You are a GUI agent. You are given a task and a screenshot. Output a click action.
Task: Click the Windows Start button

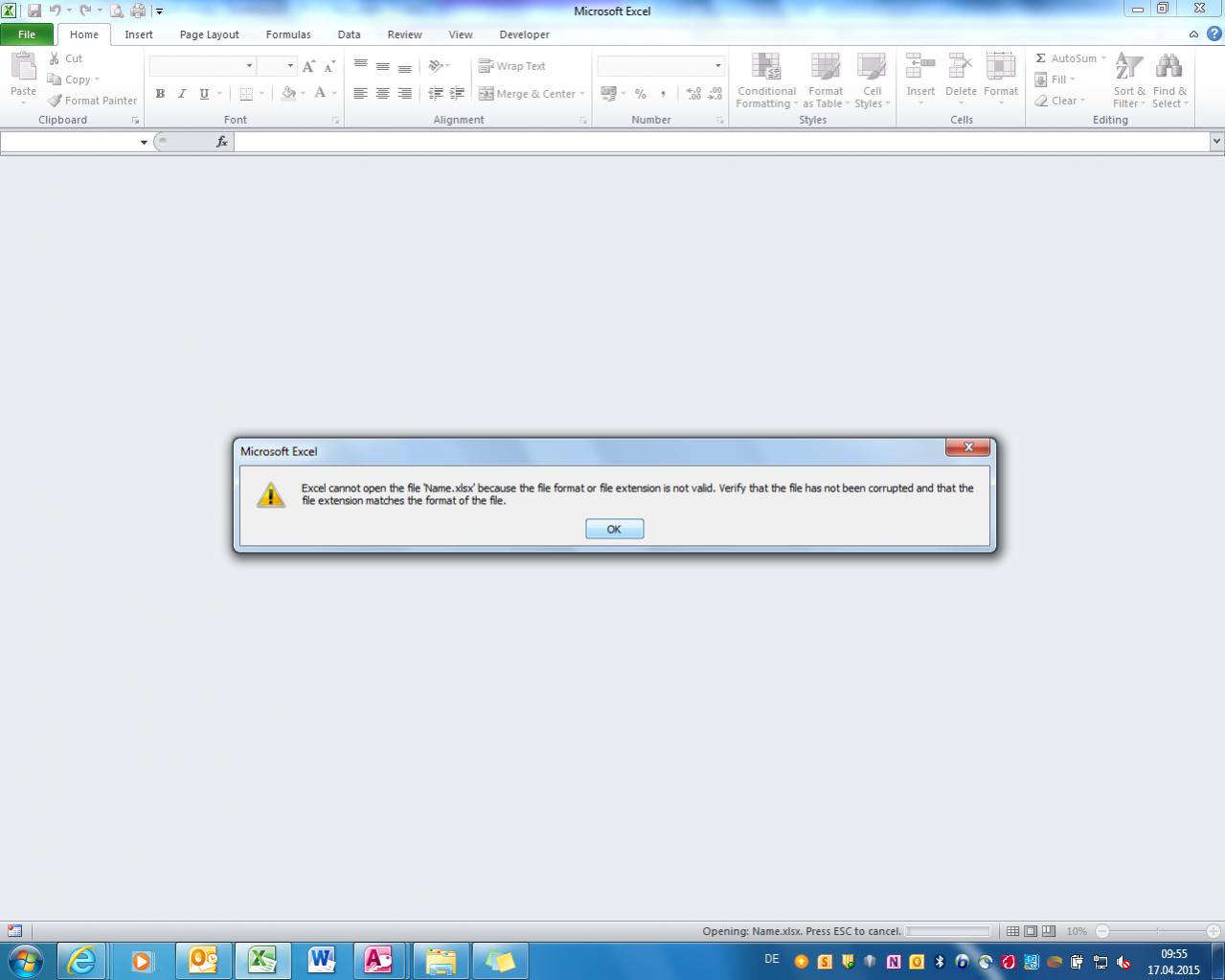point(25,961)
